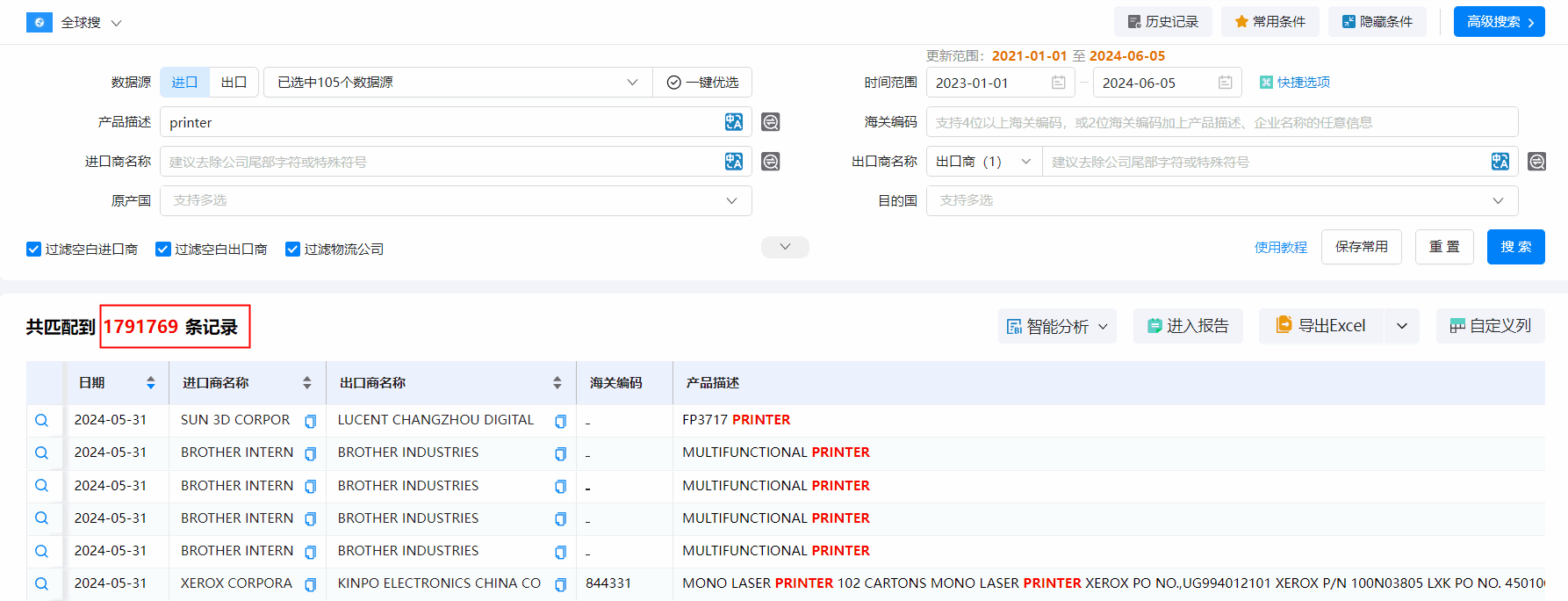Open 导出Excel dropdown arrow
Screen dimensions: 1568x601
click(x=1402, y=326)
